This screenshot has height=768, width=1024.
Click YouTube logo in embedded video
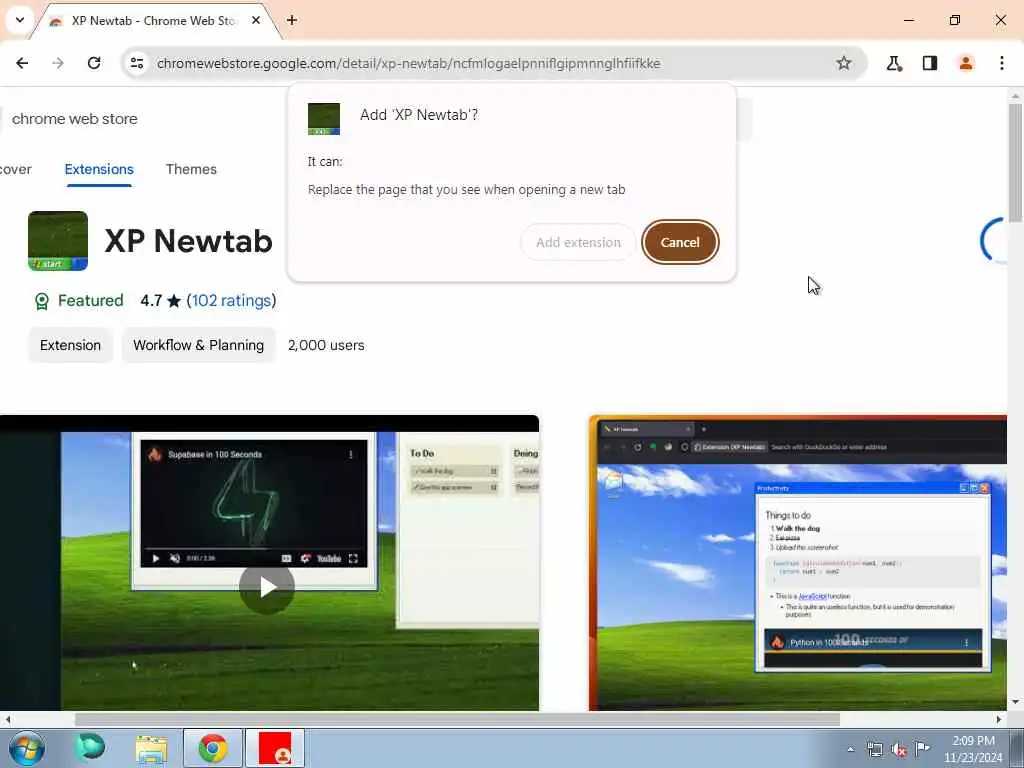[329, 558]
